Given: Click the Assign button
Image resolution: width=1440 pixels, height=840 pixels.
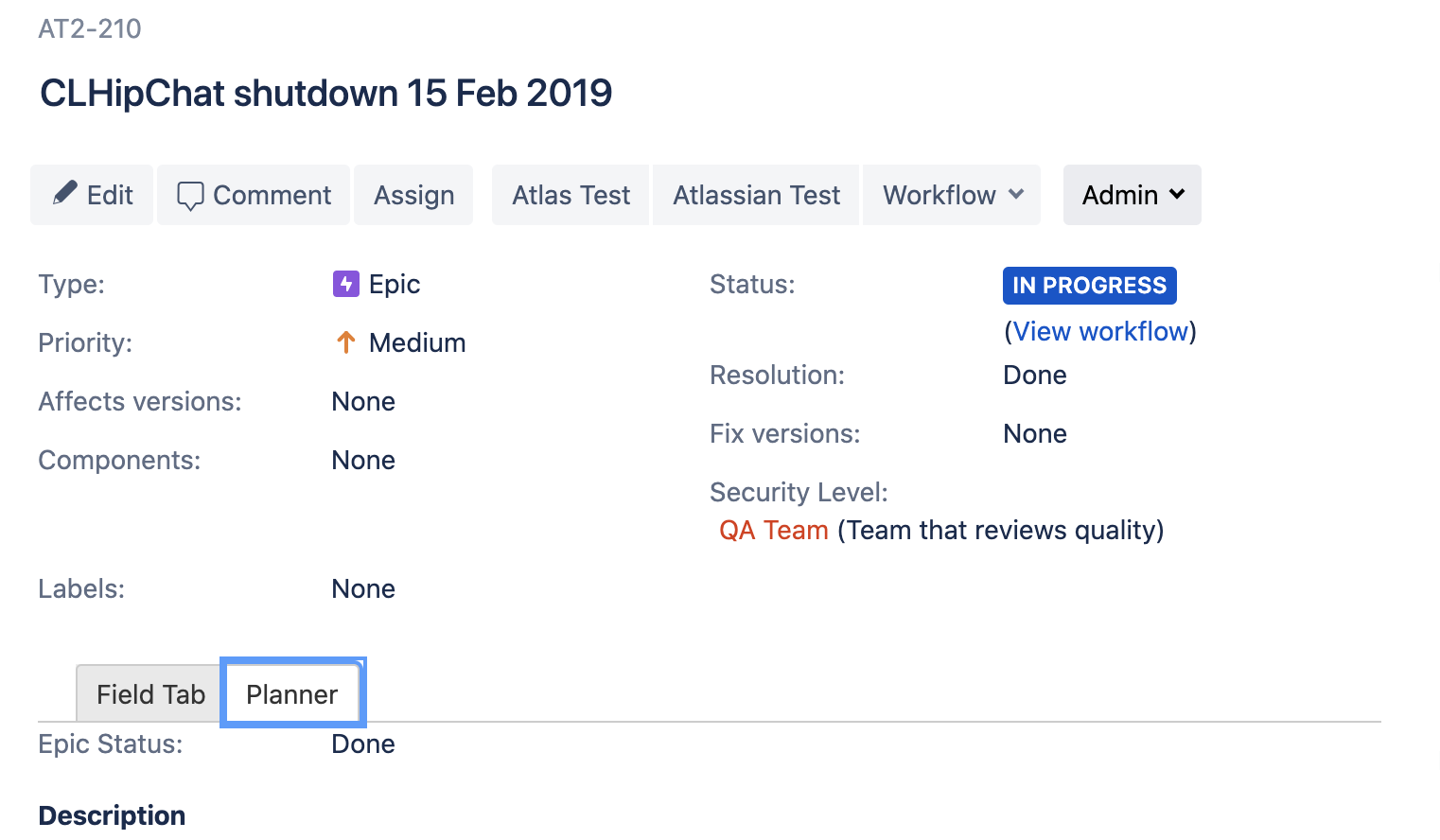Looking at the screenshot, I should tap(413, 195).
